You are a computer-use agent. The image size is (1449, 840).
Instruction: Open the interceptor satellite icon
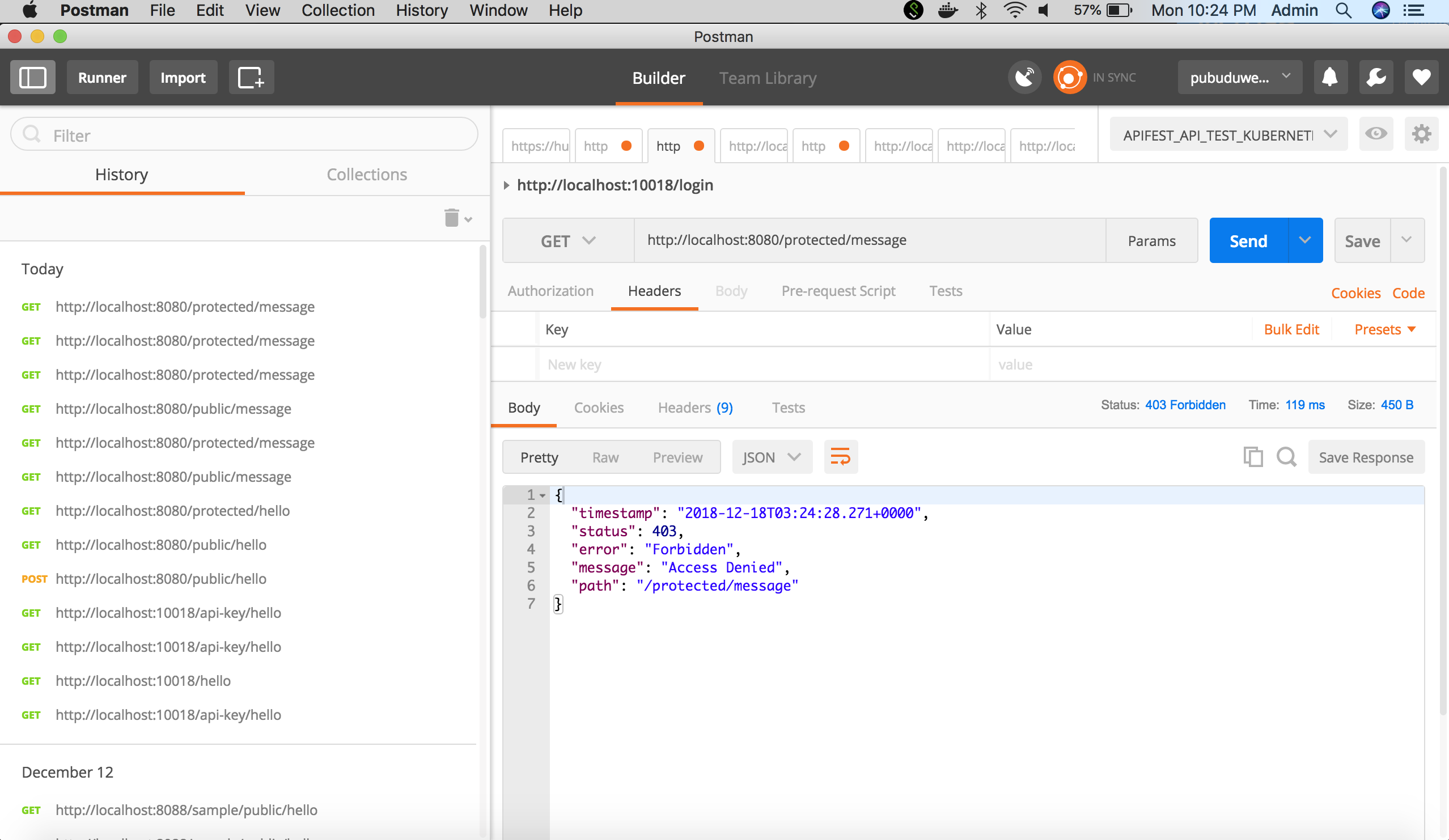pos(1024,77)
